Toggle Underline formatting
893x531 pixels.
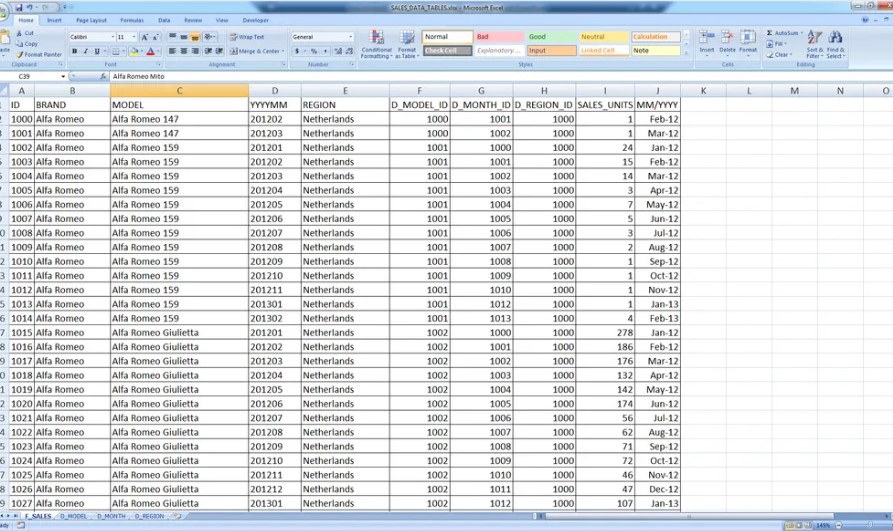[x=97, y=51]
